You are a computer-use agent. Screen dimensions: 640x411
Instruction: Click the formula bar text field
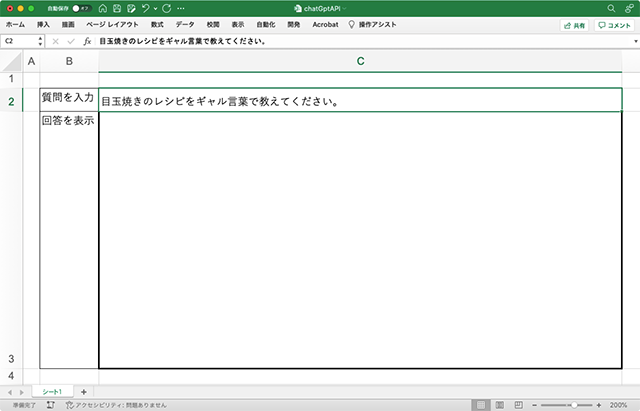pyautogui.click(x=360, y=41)
